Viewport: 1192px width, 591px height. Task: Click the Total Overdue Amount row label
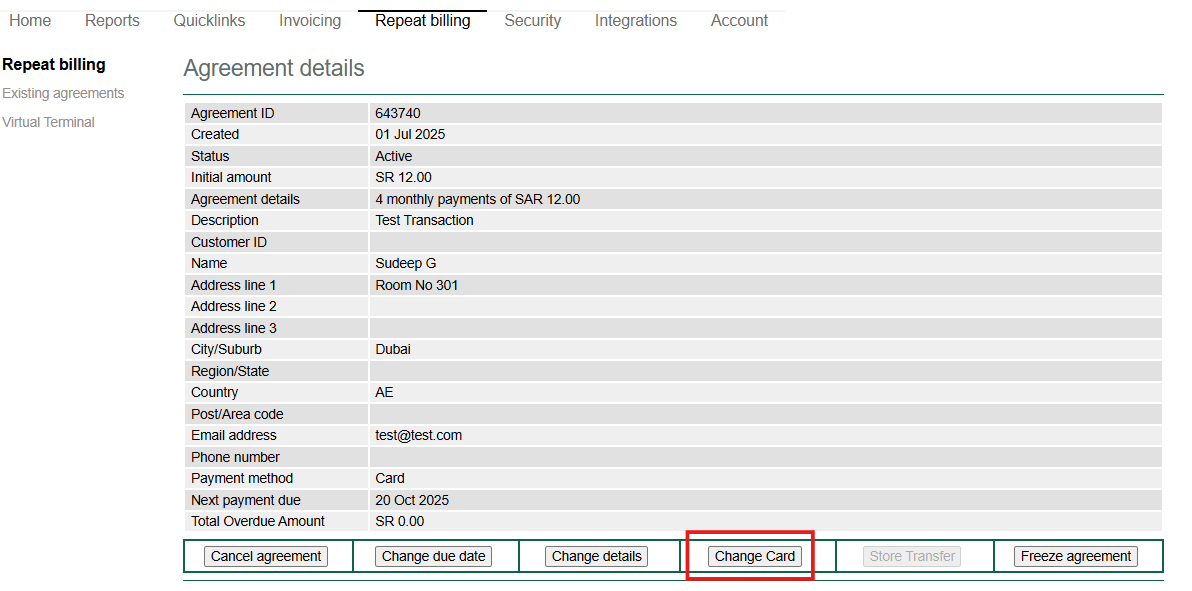click(x=258, y=522)
